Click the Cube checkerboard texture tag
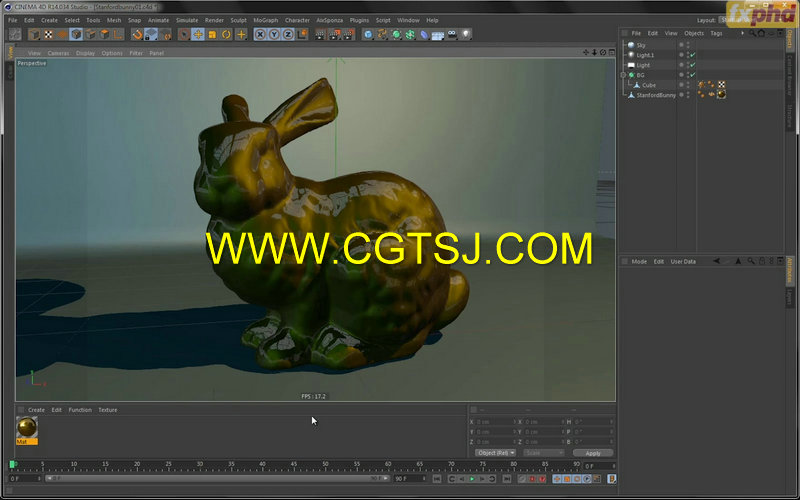Image resolution: width=800 pixels, height=500 pixels. point(721,85)
